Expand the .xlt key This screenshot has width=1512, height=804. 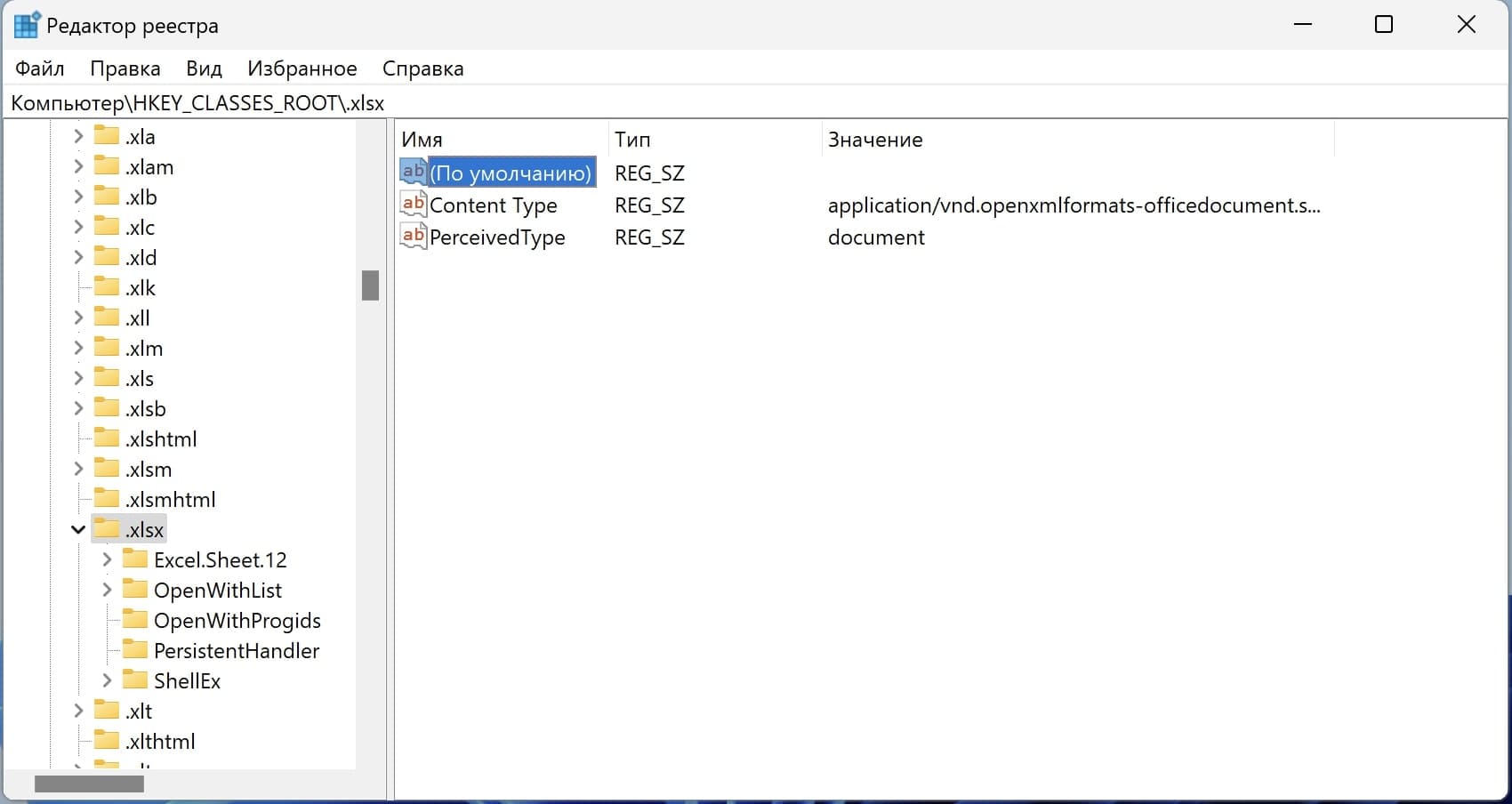click(78, 711)
